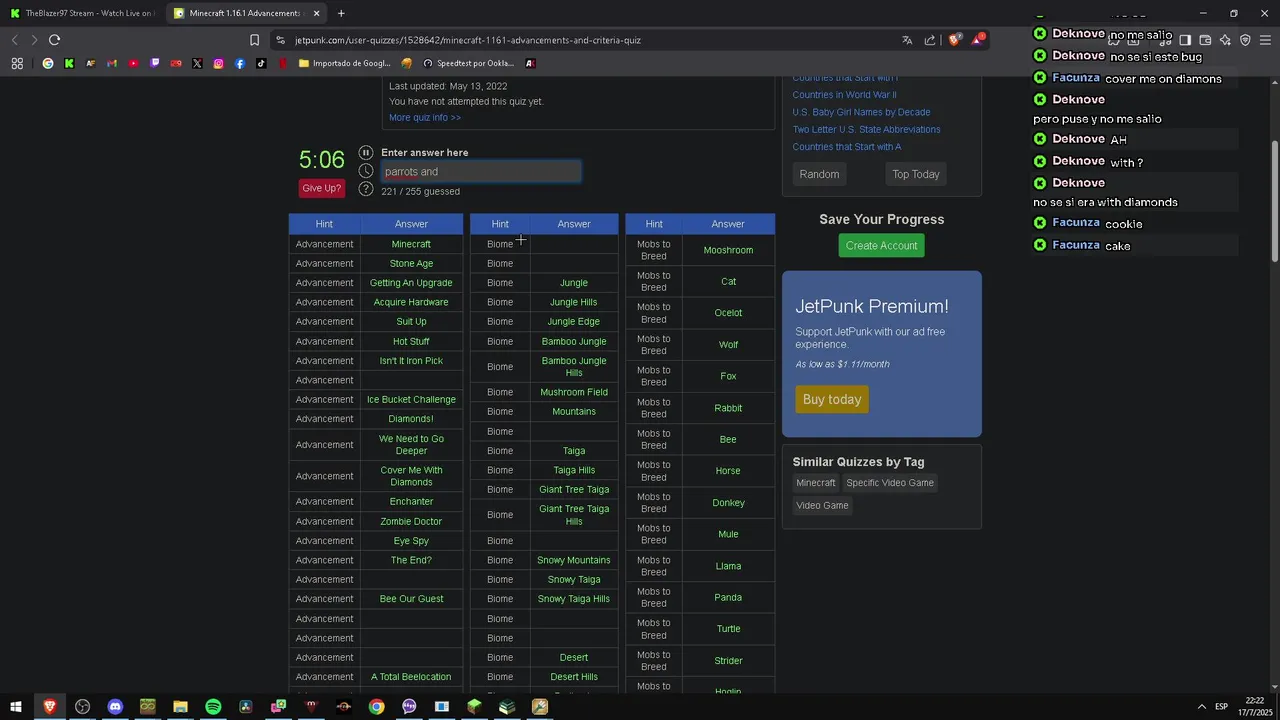Open Brave Rewards triangle icon
This screenshot has width=1280, height=720.
pos(977,40)
